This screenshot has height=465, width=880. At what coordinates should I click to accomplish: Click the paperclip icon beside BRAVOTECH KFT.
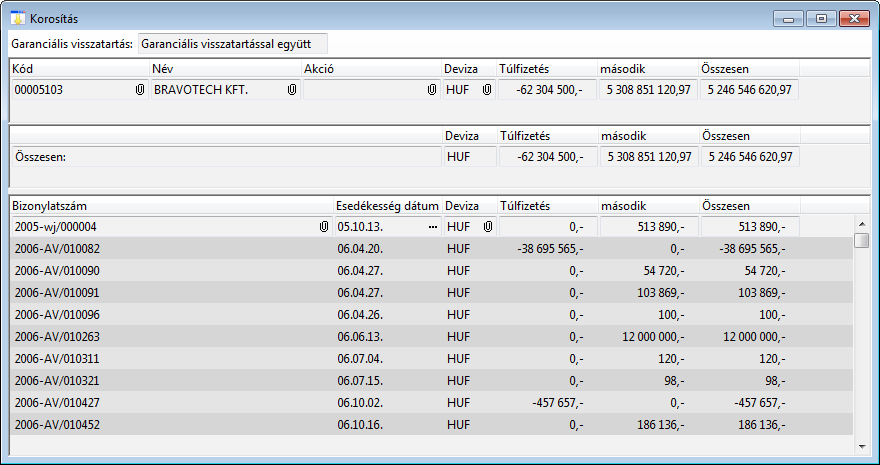click(x=292, y=90)
